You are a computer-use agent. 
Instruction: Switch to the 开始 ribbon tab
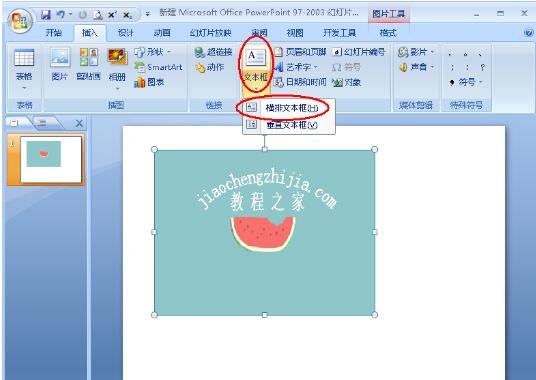point(54,33)
